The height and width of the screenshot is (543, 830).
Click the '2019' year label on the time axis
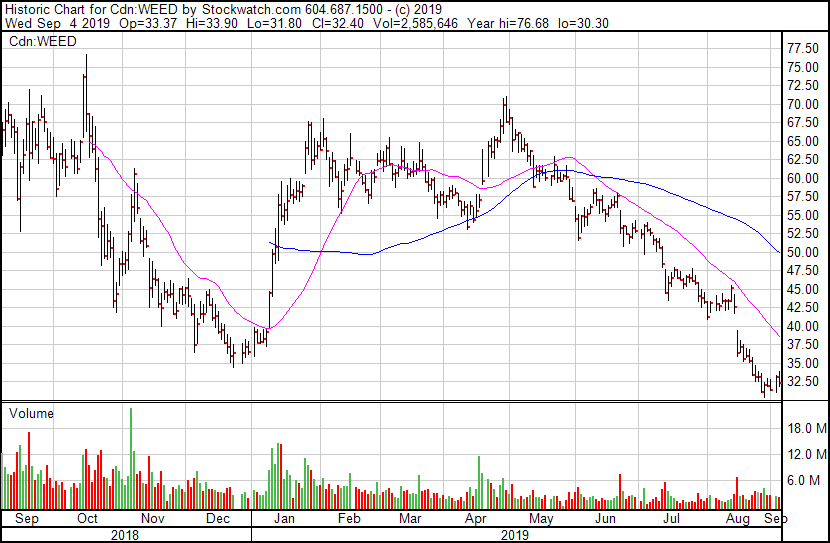515,535
